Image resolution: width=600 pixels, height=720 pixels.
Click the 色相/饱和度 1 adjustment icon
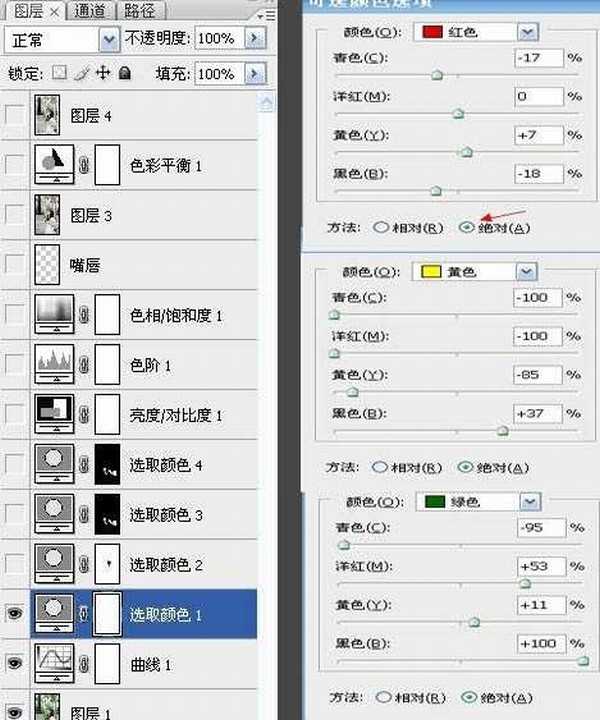(54, 314)
